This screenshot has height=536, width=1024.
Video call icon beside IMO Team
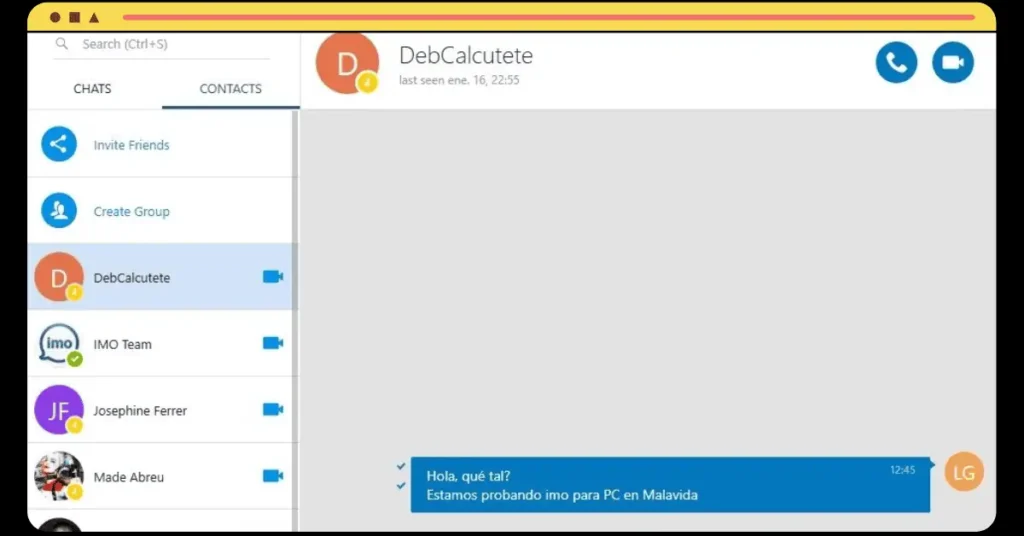(273, 343)
